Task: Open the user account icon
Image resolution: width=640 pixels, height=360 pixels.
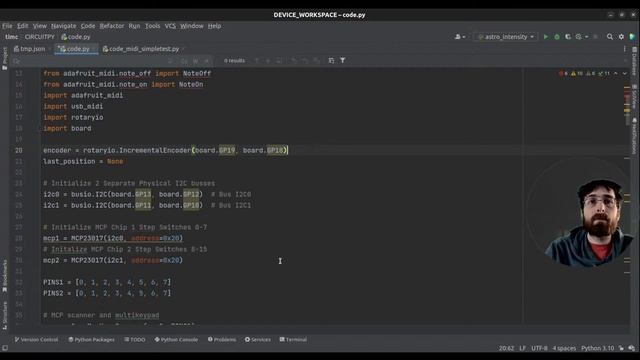Action: click(458, 37)
